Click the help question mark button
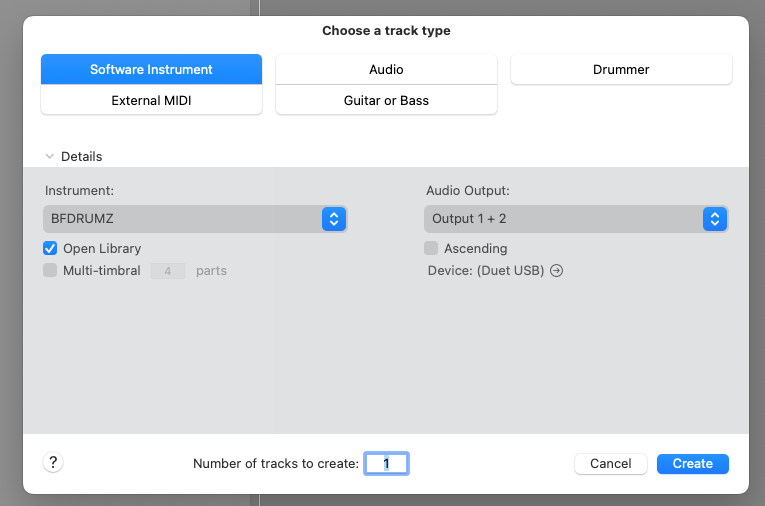This screenshot has width=765, height=506. [x=54, y=462]
